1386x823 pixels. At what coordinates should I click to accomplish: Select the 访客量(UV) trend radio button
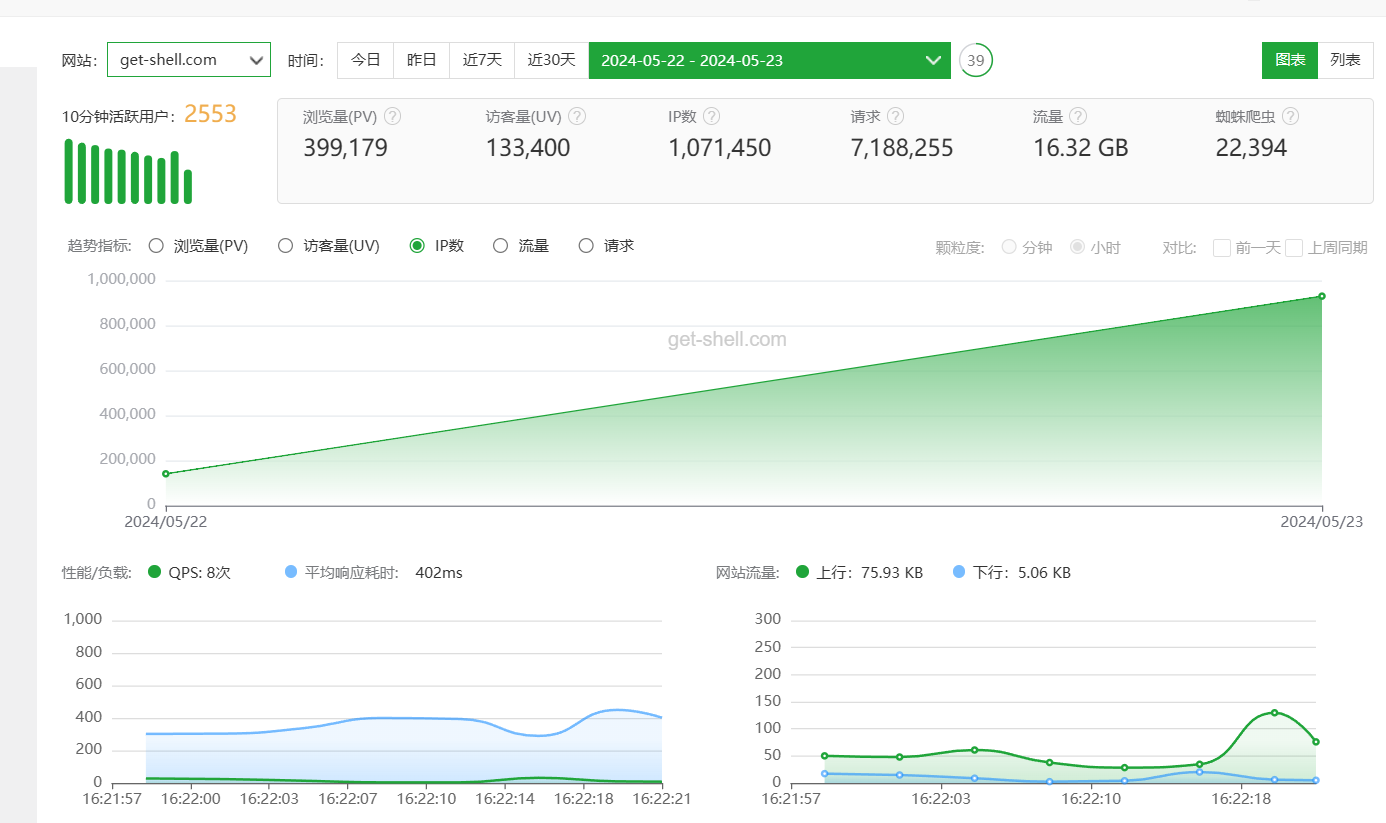[x=285, y=246]
